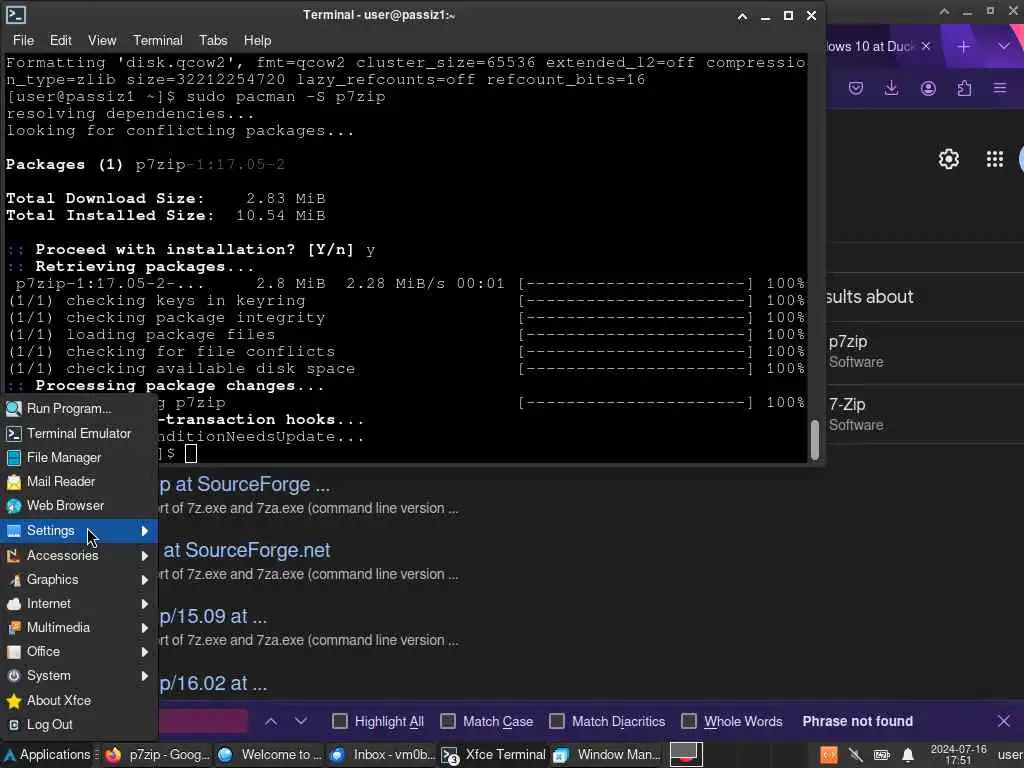Viewport: 1024px width, 768px height.
Task: Expand the System submenu
Action: (78, 676)
